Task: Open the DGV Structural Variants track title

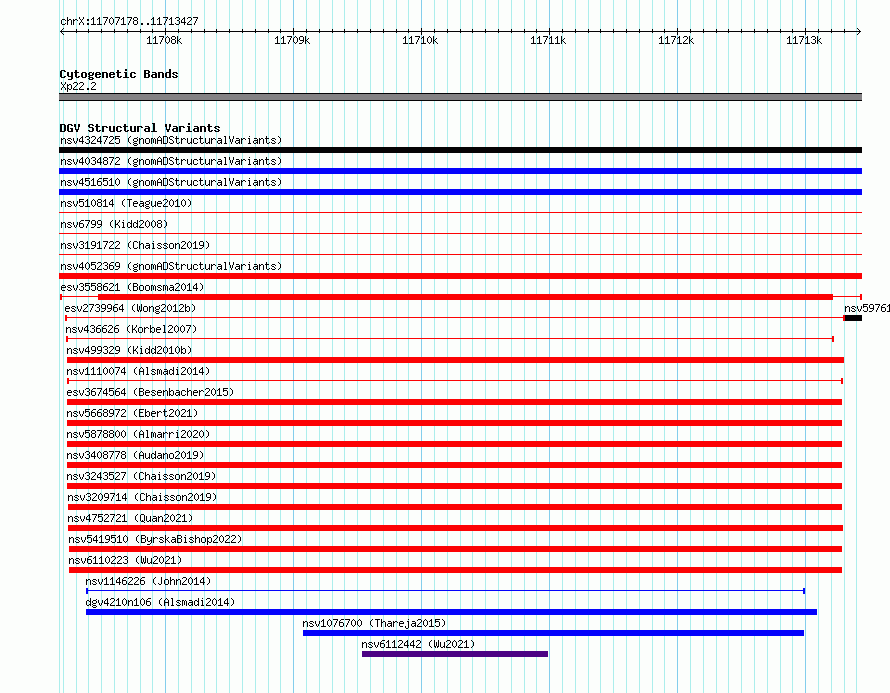Action: tap(140, 128)
